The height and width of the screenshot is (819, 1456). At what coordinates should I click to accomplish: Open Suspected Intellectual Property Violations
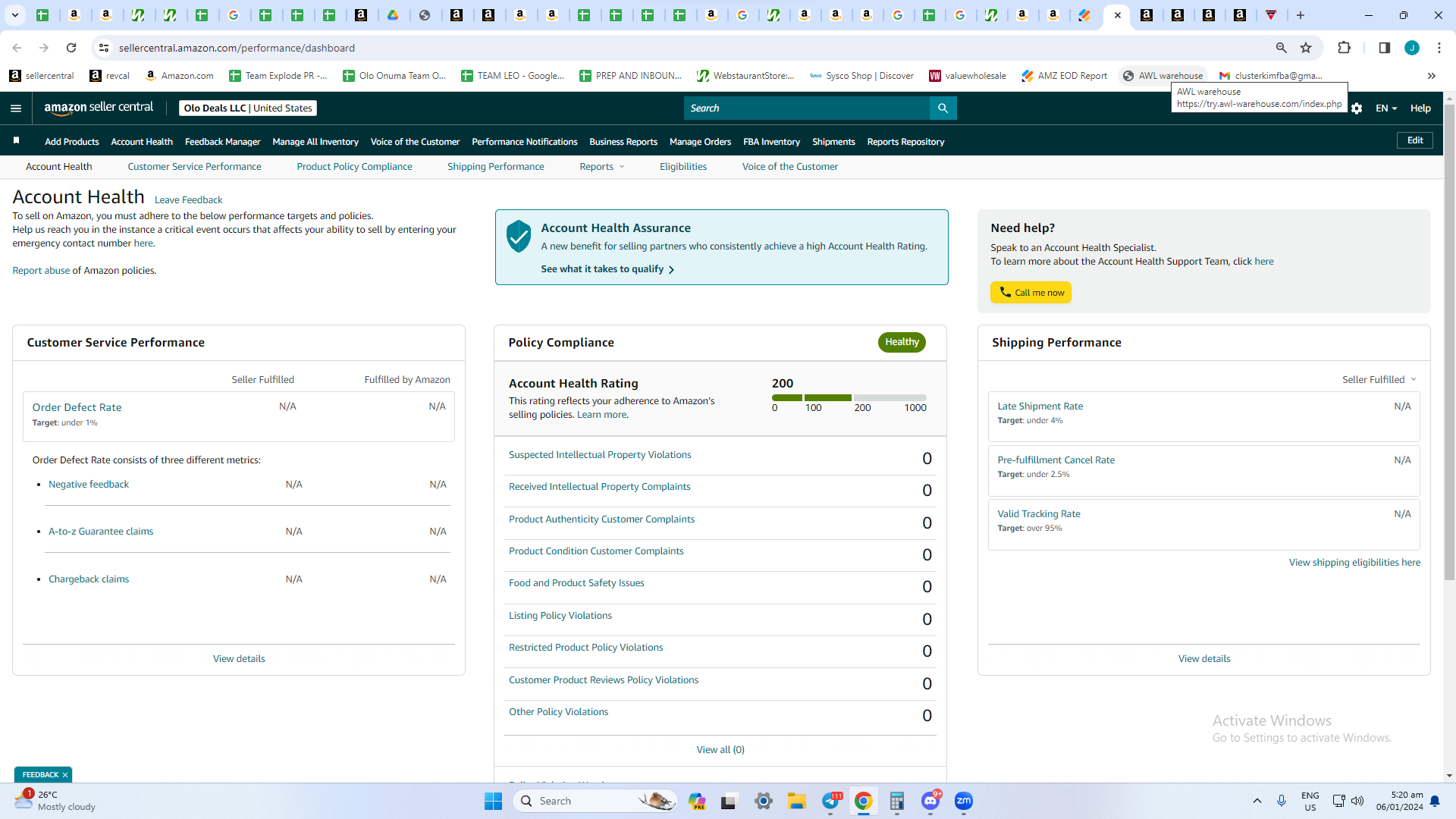(600, 455)
